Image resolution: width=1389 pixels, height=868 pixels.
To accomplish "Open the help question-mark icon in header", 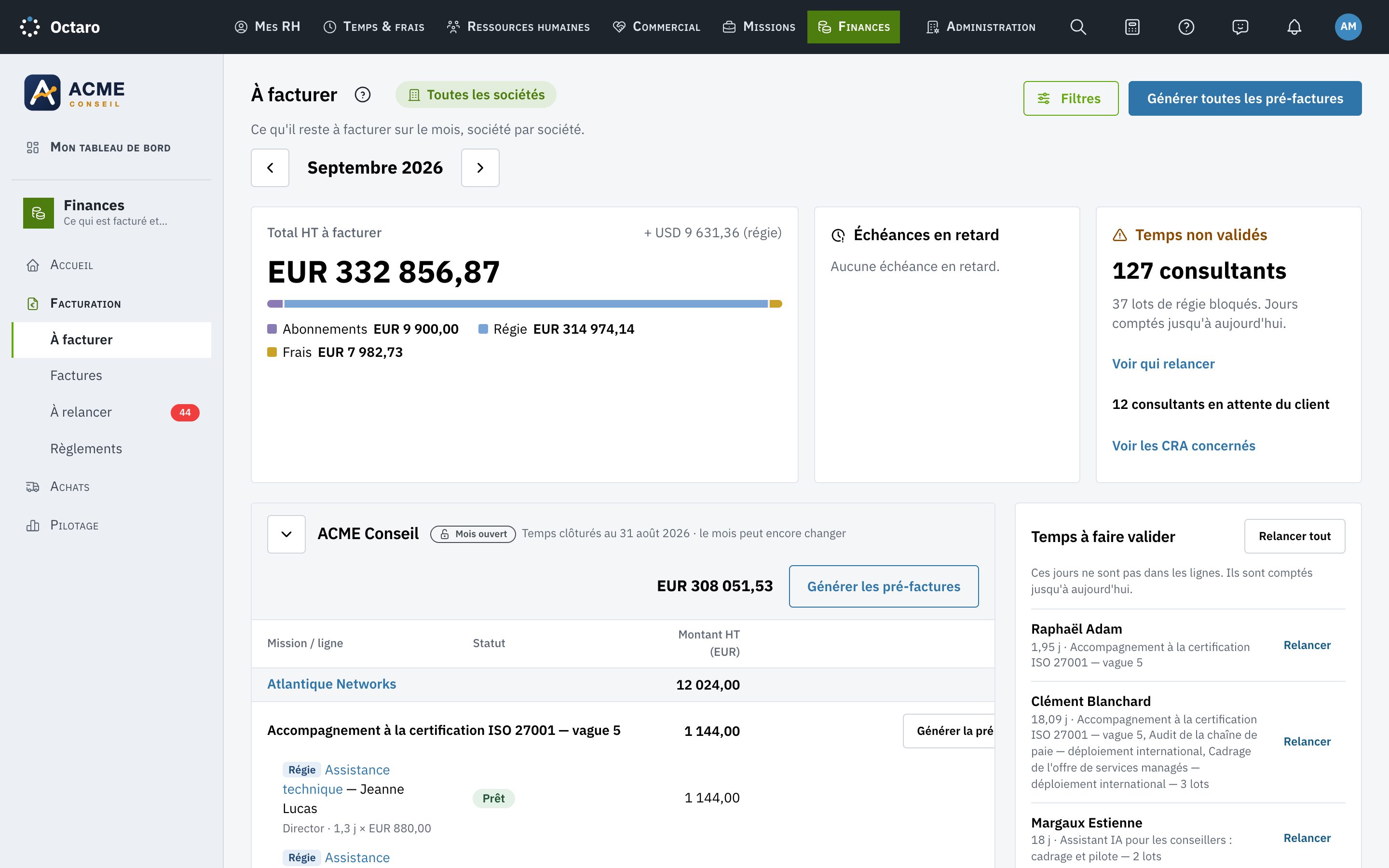I will coord(1186,27).
